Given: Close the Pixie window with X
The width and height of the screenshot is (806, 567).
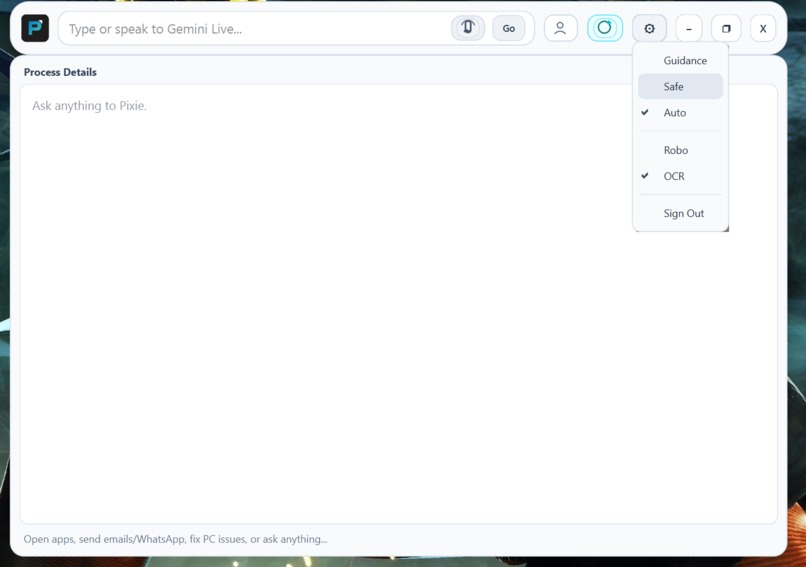Looking at the screenshot, I should click(x=763, y=28).
